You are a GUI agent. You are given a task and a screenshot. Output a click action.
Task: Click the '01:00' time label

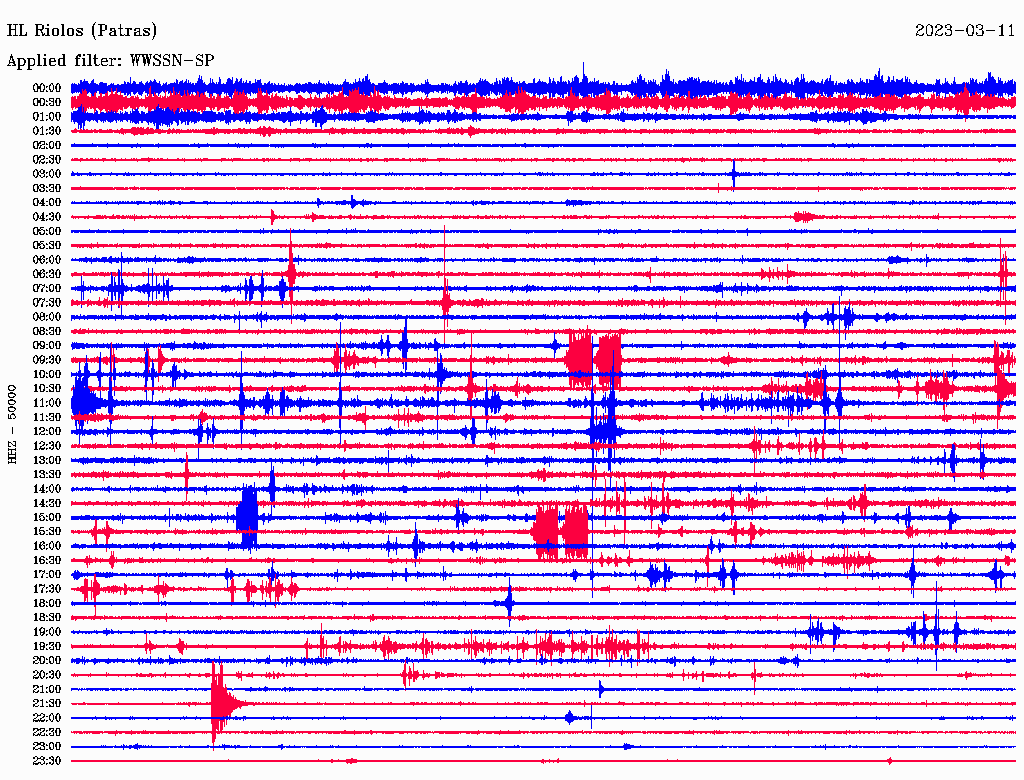[x=47, y=117]
